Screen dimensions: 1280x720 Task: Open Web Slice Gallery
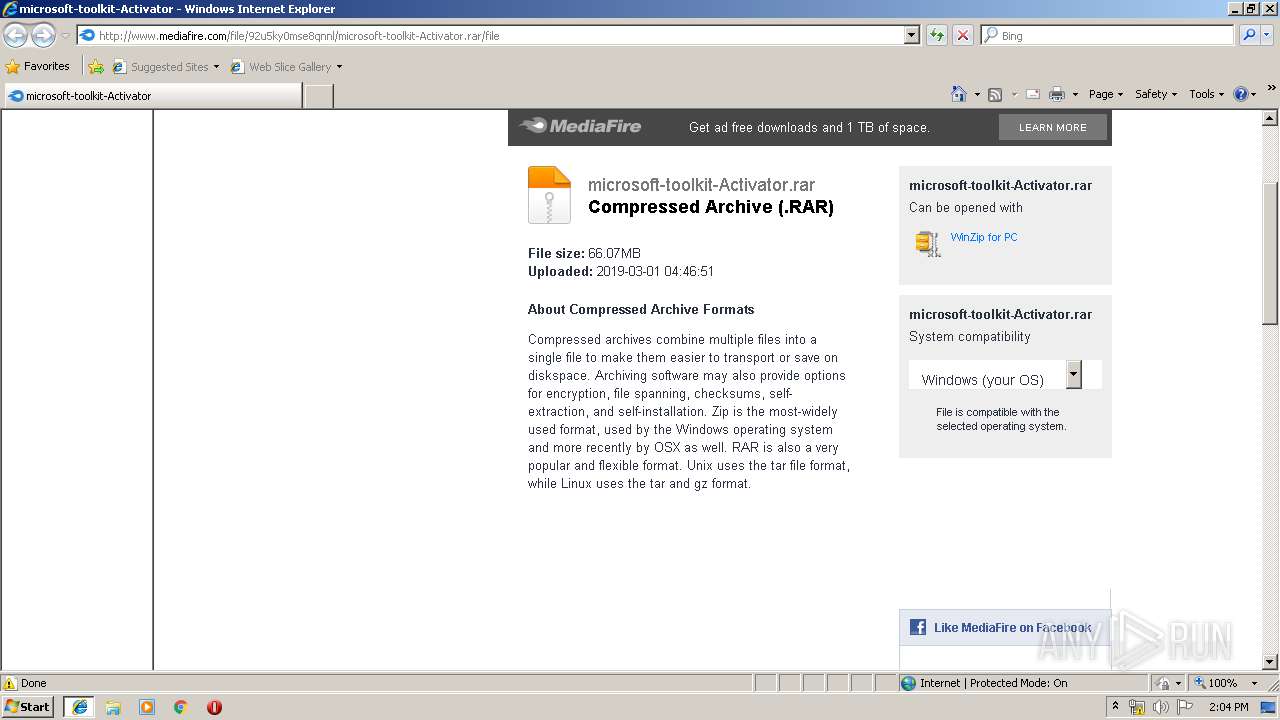tap(286, 67)
